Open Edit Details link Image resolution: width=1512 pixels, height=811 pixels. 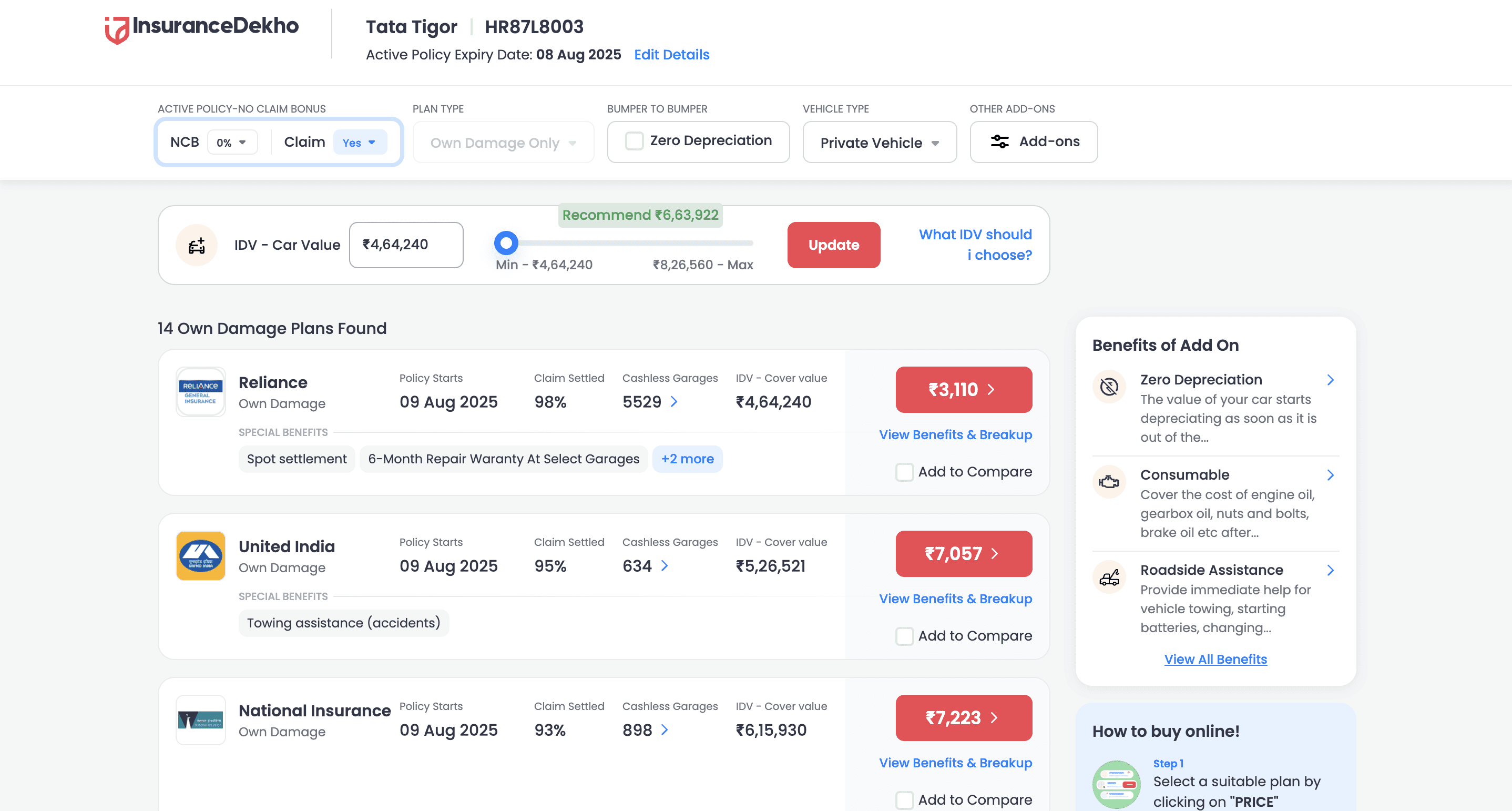click(671, 55)
